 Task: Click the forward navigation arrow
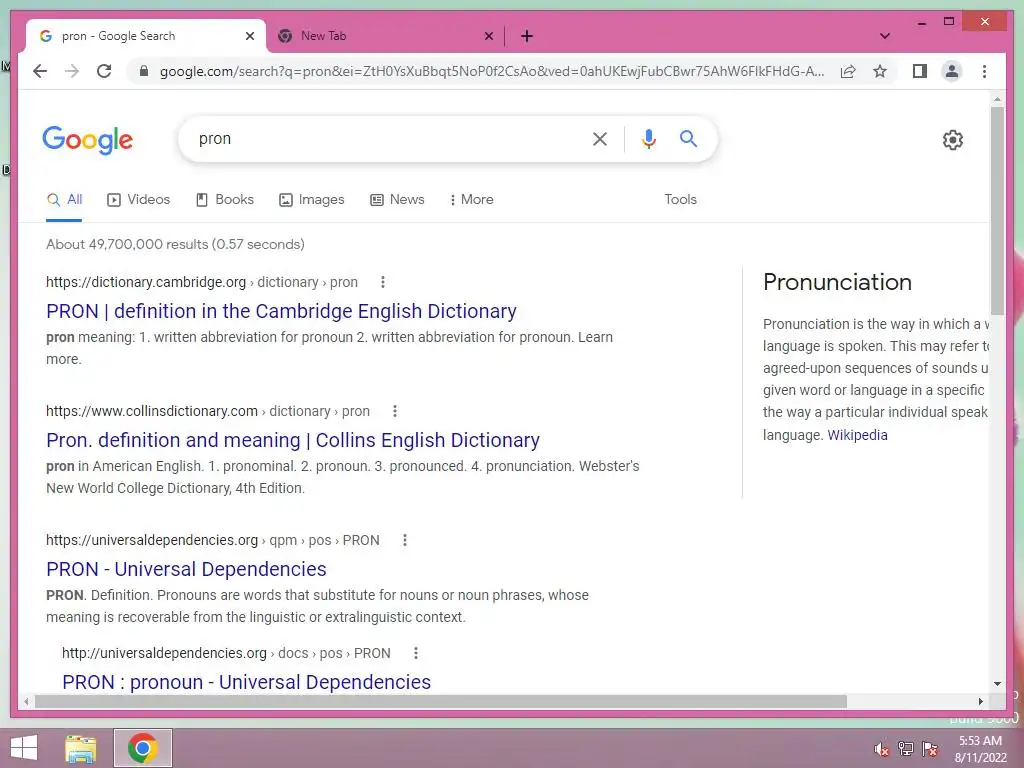tap(72, 71)
